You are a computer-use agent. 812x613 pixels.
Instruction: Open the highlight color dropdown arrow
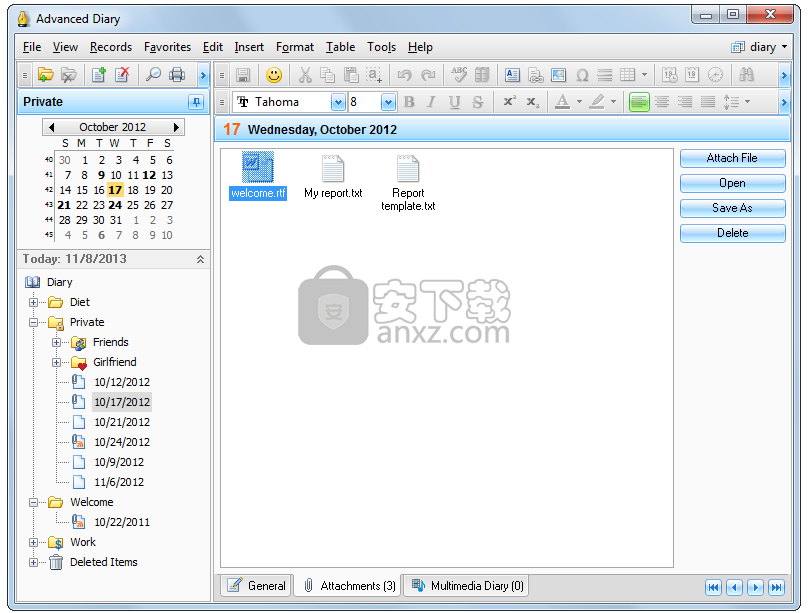click(x=614, y=102)
